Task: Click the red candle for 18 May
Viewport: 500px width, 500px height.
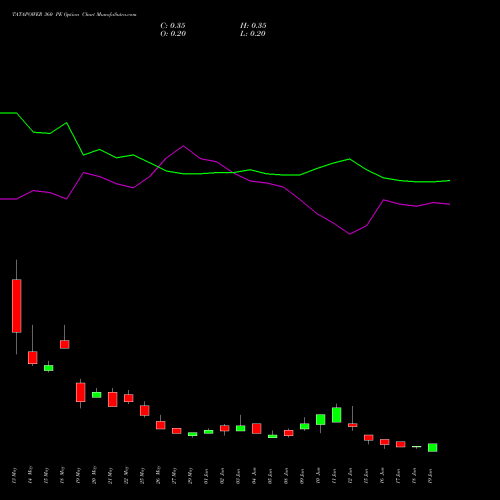Action: [65, 344]
